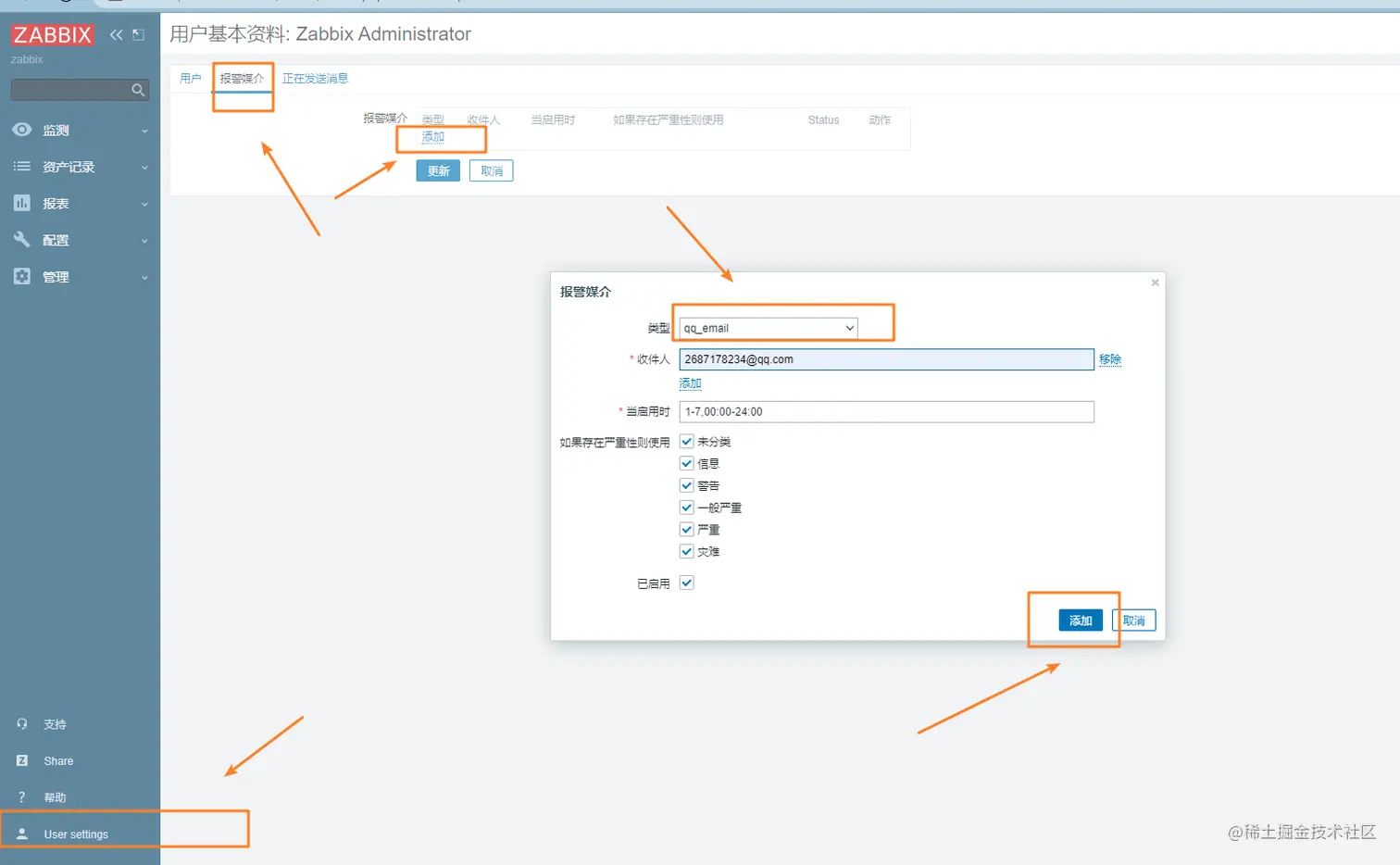Click the question mark icon for 帮助

22,797
